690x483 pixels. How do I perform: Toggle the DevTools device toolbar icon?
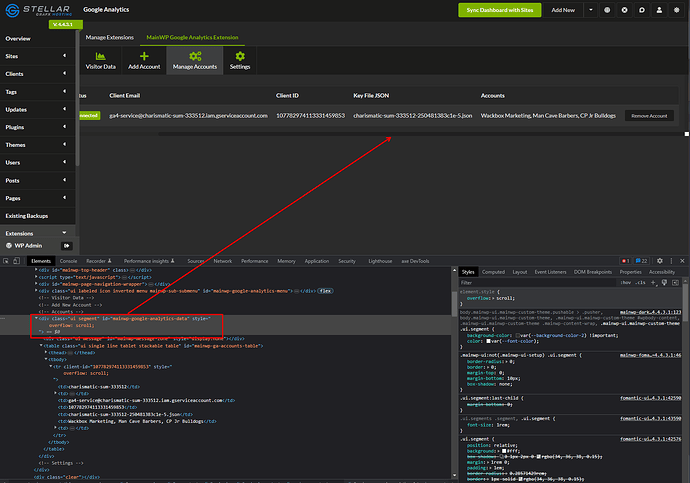pos(16,261)
